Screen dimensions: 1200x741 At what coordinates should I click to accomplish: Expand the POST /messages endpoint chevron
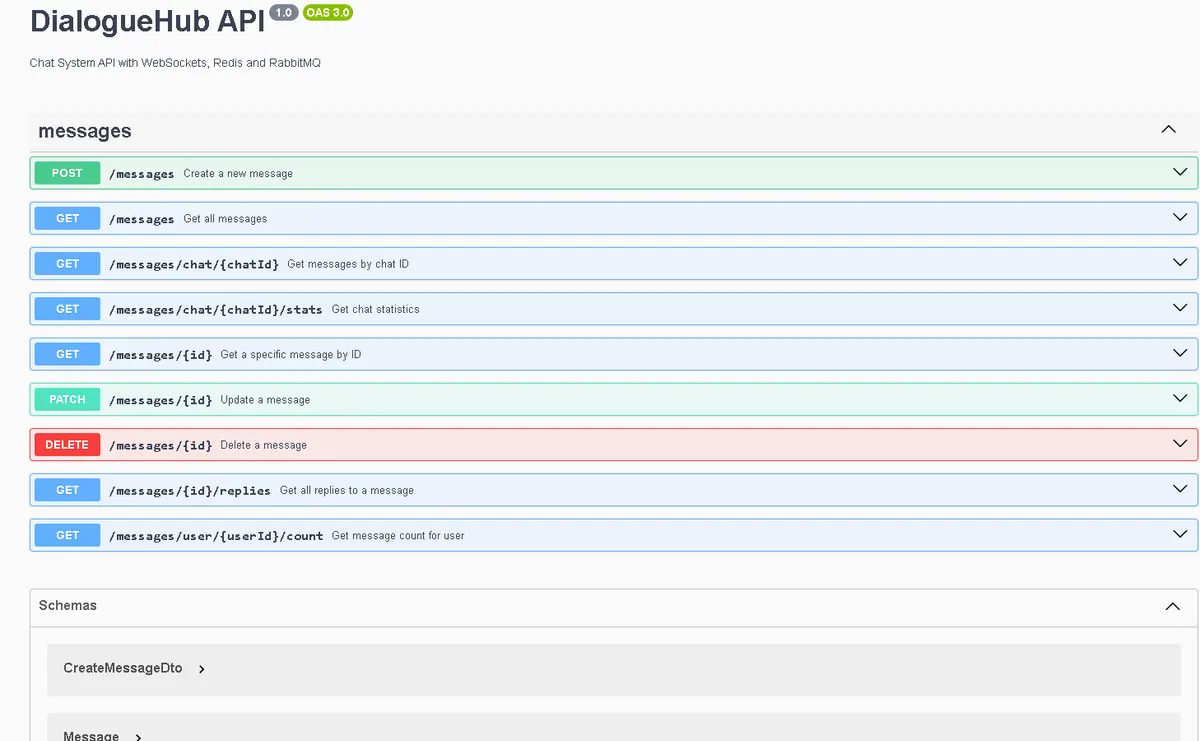(x=1180, y=172)
